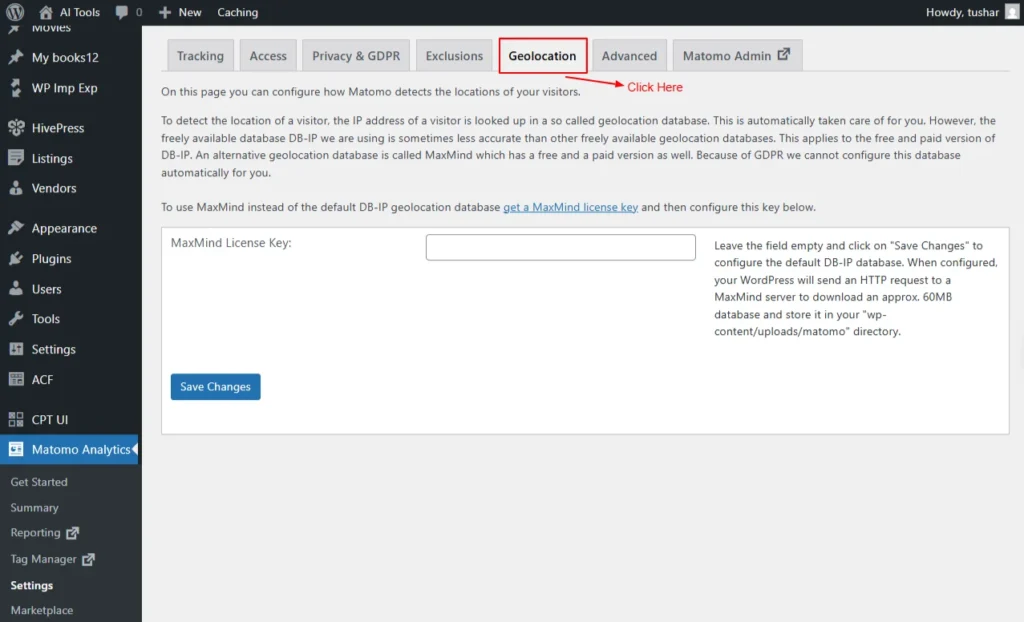Open the Matomo Admin external tab
The height and width of the screenshot is (622, 1024).
coord(736,56)
